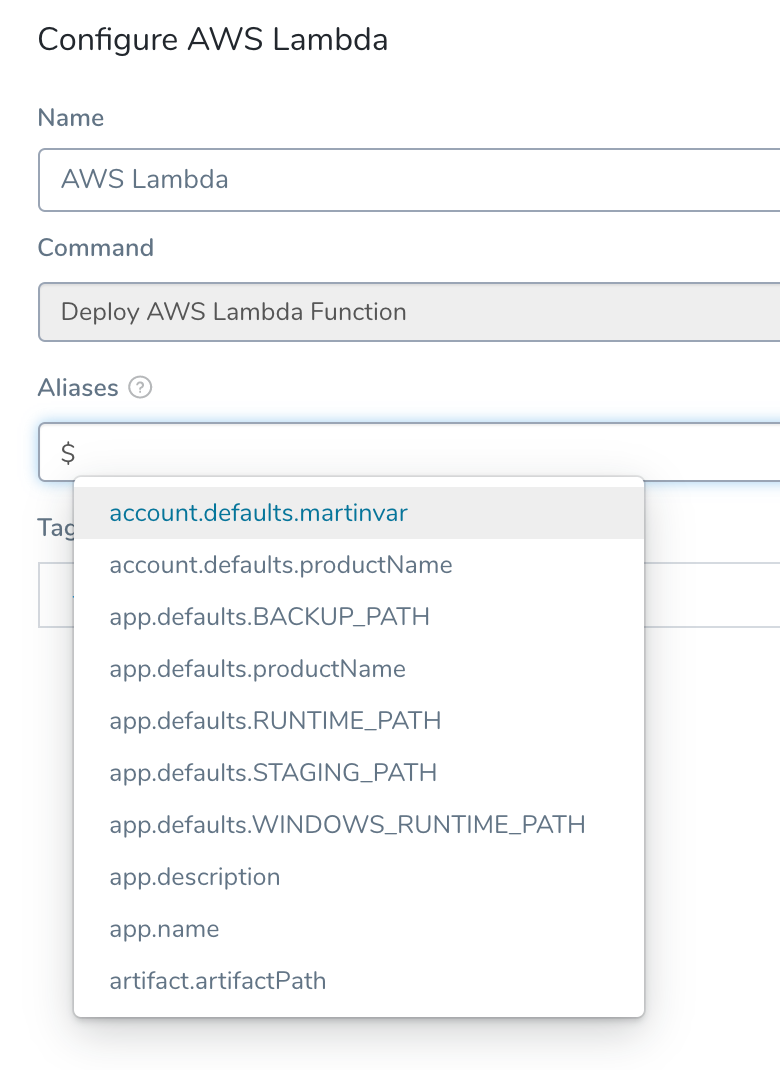Pick app.defaults.BACKUP_PATH from the list
The image size is (780, 1070).
click(359, 617)
